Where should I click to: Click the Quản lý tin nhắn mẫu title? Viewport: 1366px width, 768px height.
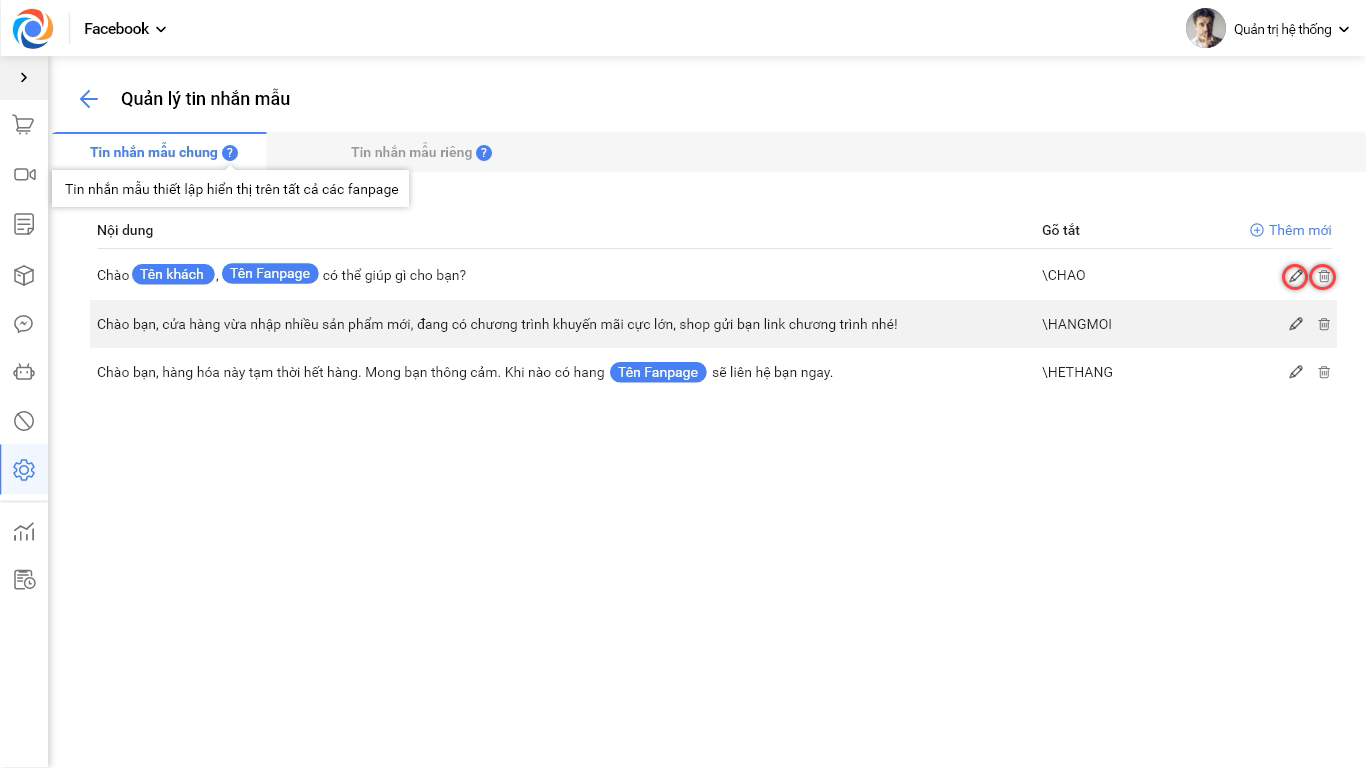[205, 99]
